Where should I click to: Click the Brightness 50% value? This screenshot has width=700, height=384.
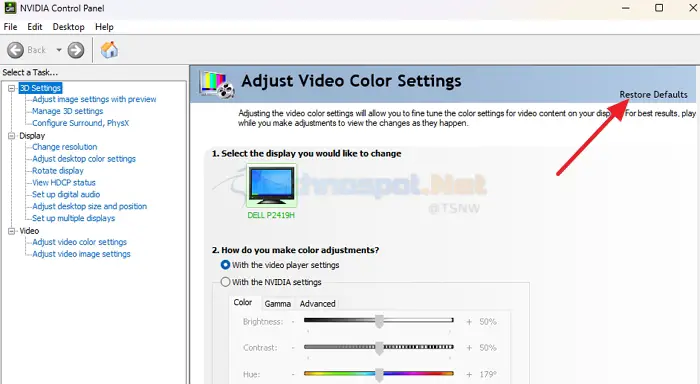488,321
